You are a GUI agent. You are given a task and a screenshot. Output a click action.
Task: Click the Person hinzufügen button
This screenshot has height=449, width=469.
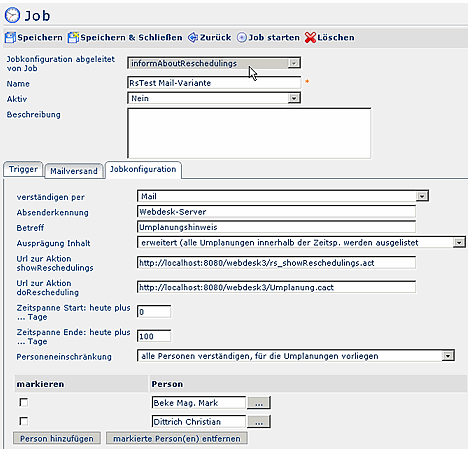[x=57, y=438]
